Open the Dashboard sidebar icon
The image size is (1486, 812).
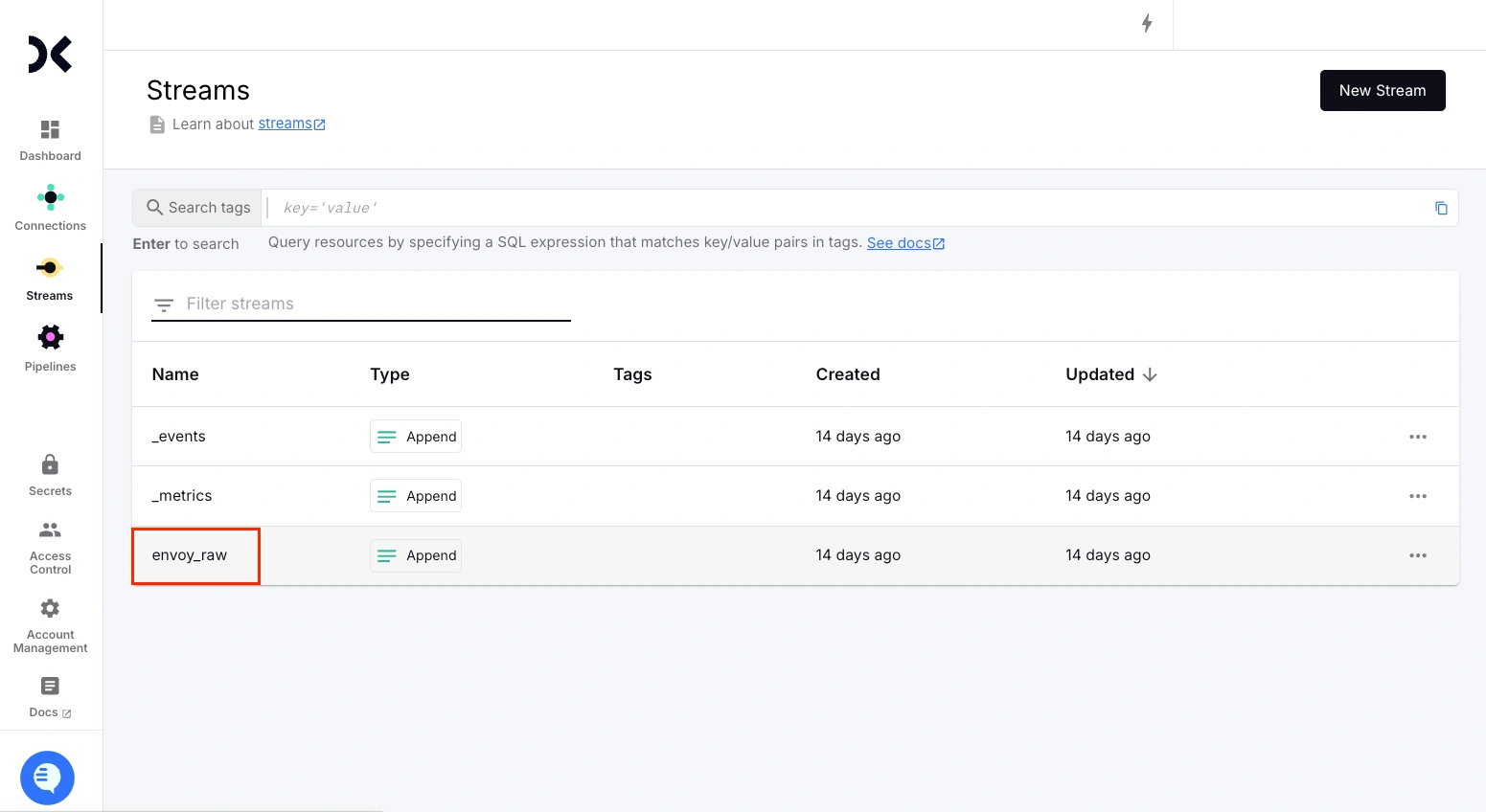(50, 129)
